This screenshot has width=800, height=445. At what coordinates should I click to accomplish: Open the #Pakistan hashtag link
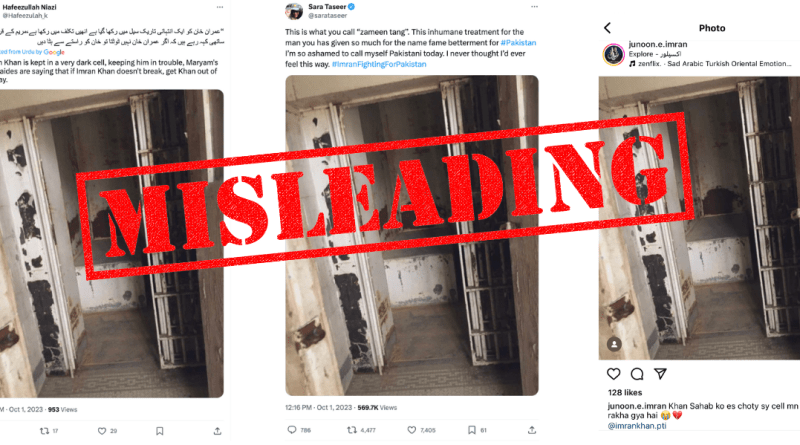518,43
